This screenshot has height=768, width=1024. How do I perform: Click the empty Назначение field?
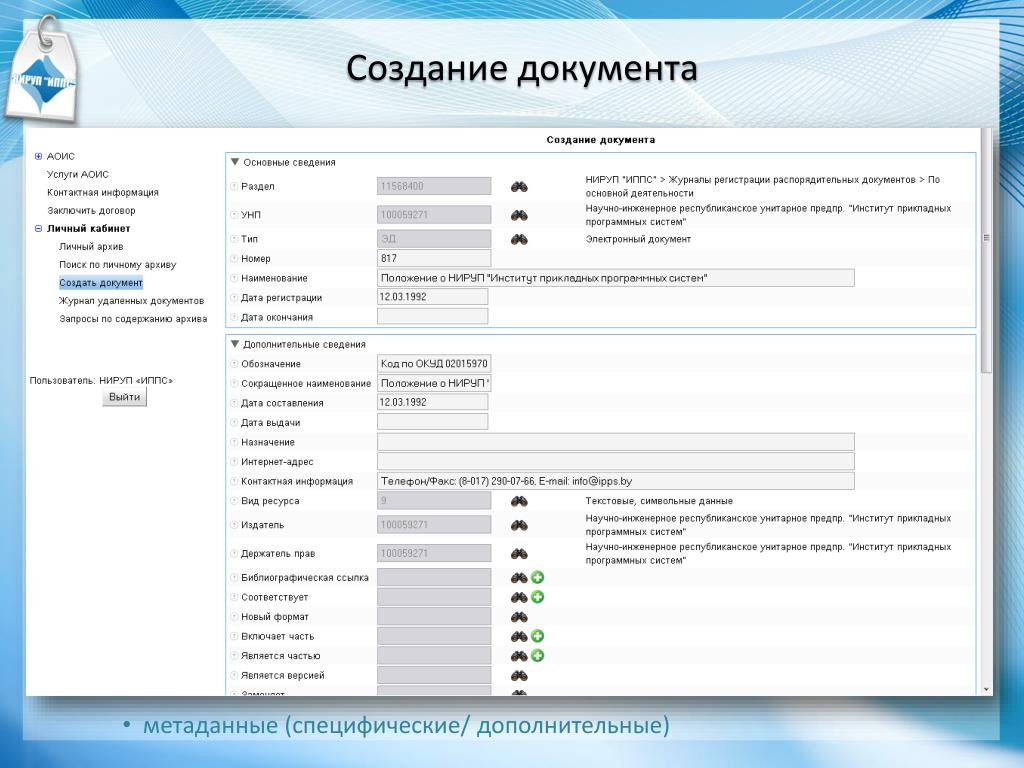[x=615, y=441]
